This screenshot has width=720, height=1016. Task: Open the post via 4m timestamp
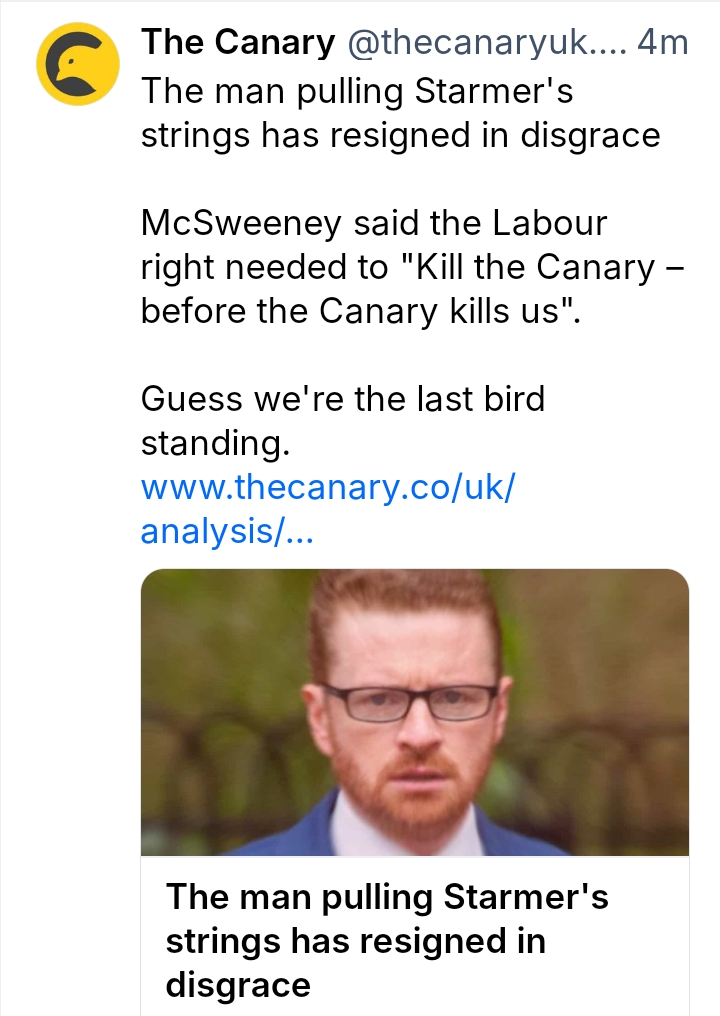pyautogui.click(x=662, y=43)
